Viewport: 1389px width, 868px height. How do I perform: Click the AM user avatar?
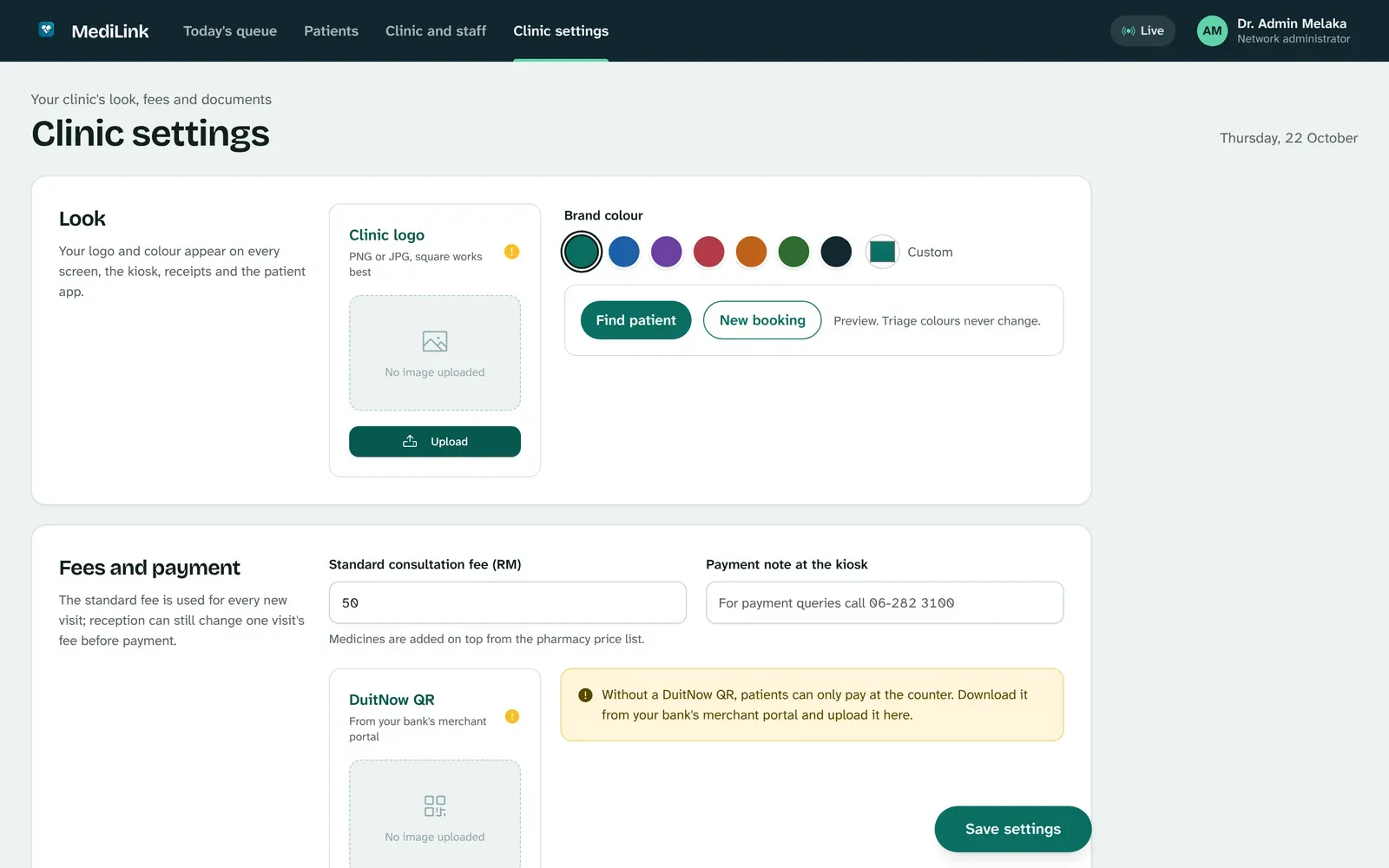coord(1212,30)
